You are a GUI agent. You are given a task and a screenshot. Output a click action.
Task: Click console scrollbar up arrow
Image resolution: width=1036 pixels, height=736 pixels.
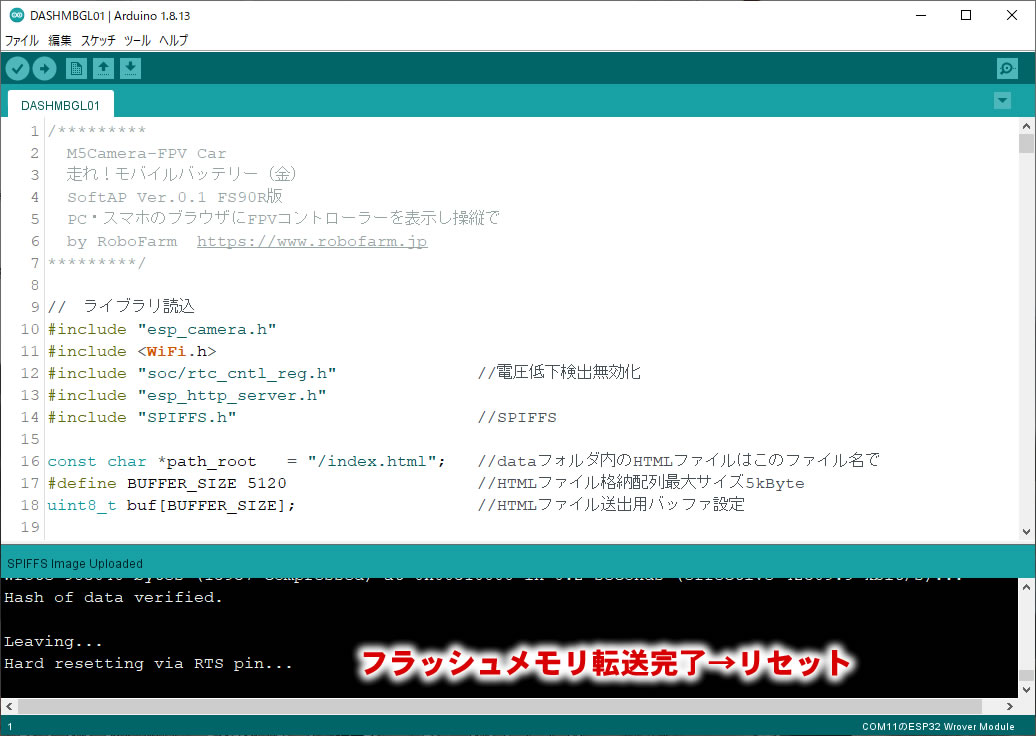pyautogui.click(x=1026, y=587)
